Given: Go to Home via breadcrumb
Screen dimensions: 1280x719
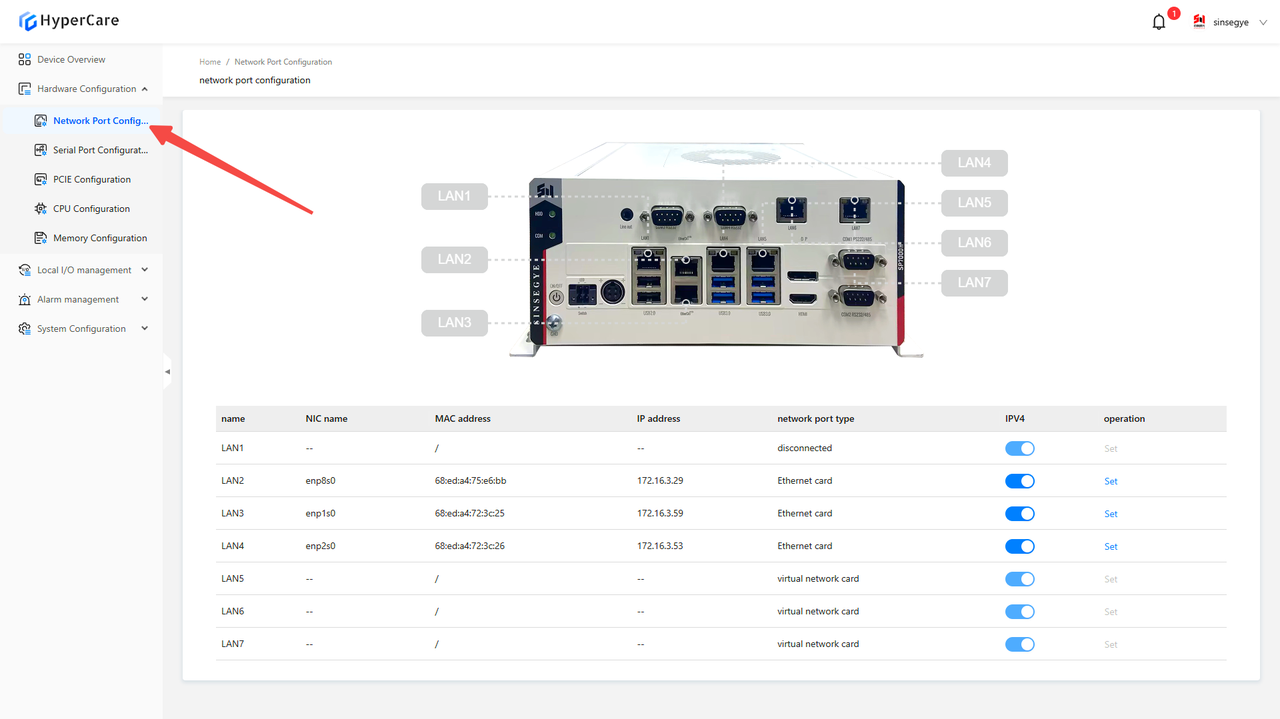Looking at the screenshot, I should pos(210,62).
